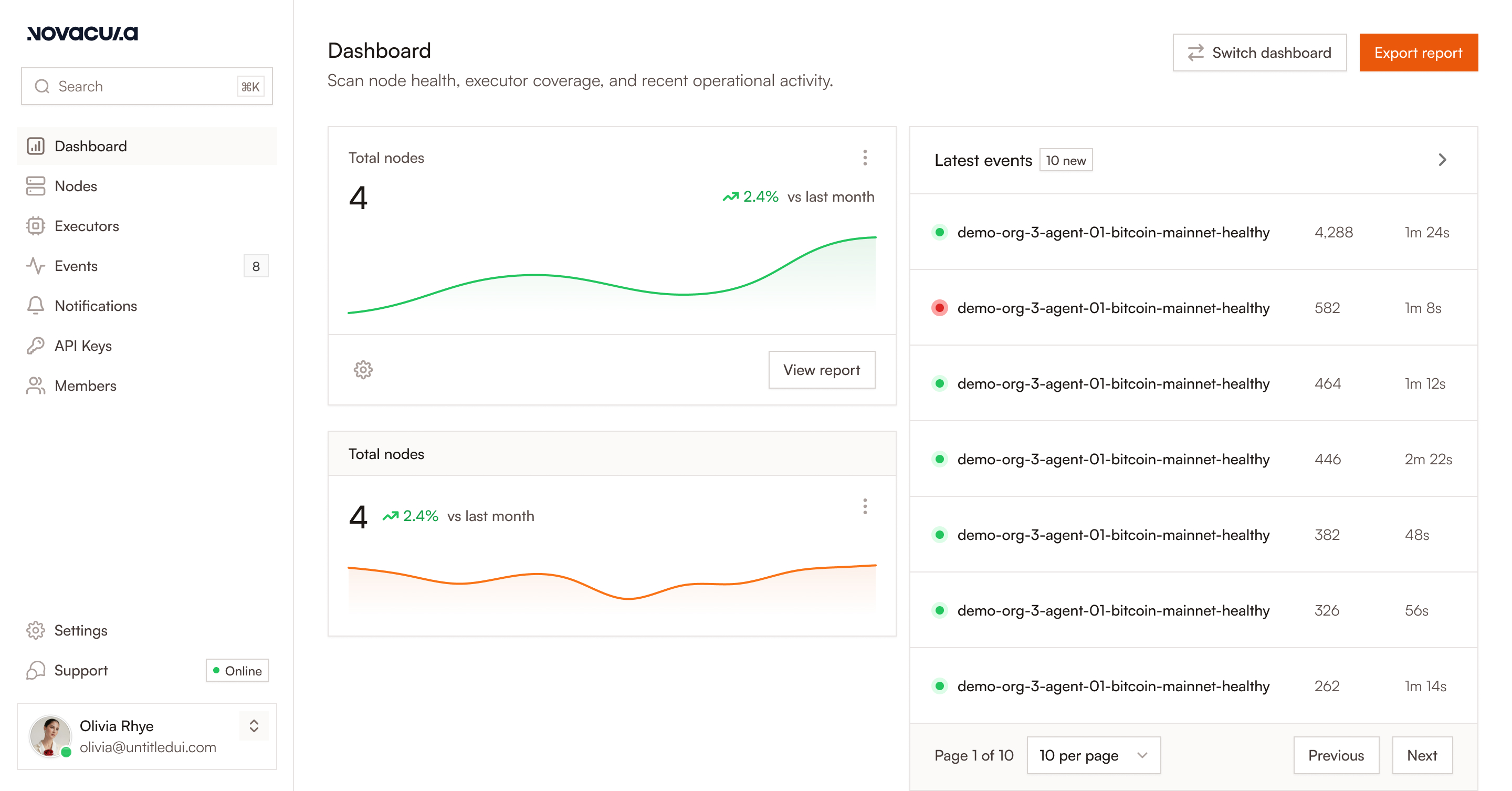Click the Dashboard bar chart icon

pos(35,146)
